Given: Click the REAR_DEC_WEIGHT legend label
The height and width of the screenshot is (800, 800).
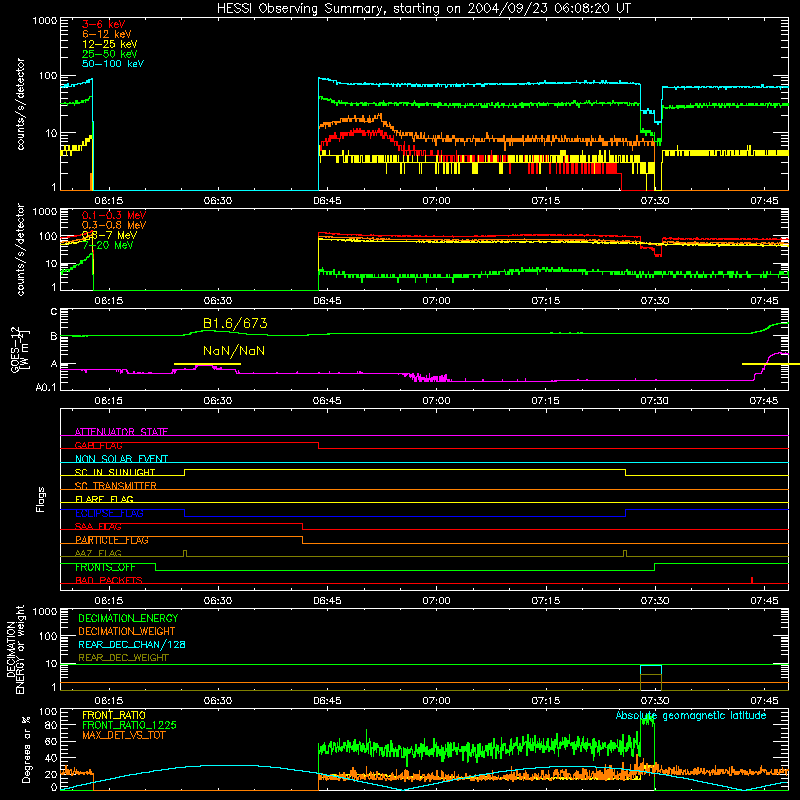Looking at the screenshot, I should [x=123, y=658].
